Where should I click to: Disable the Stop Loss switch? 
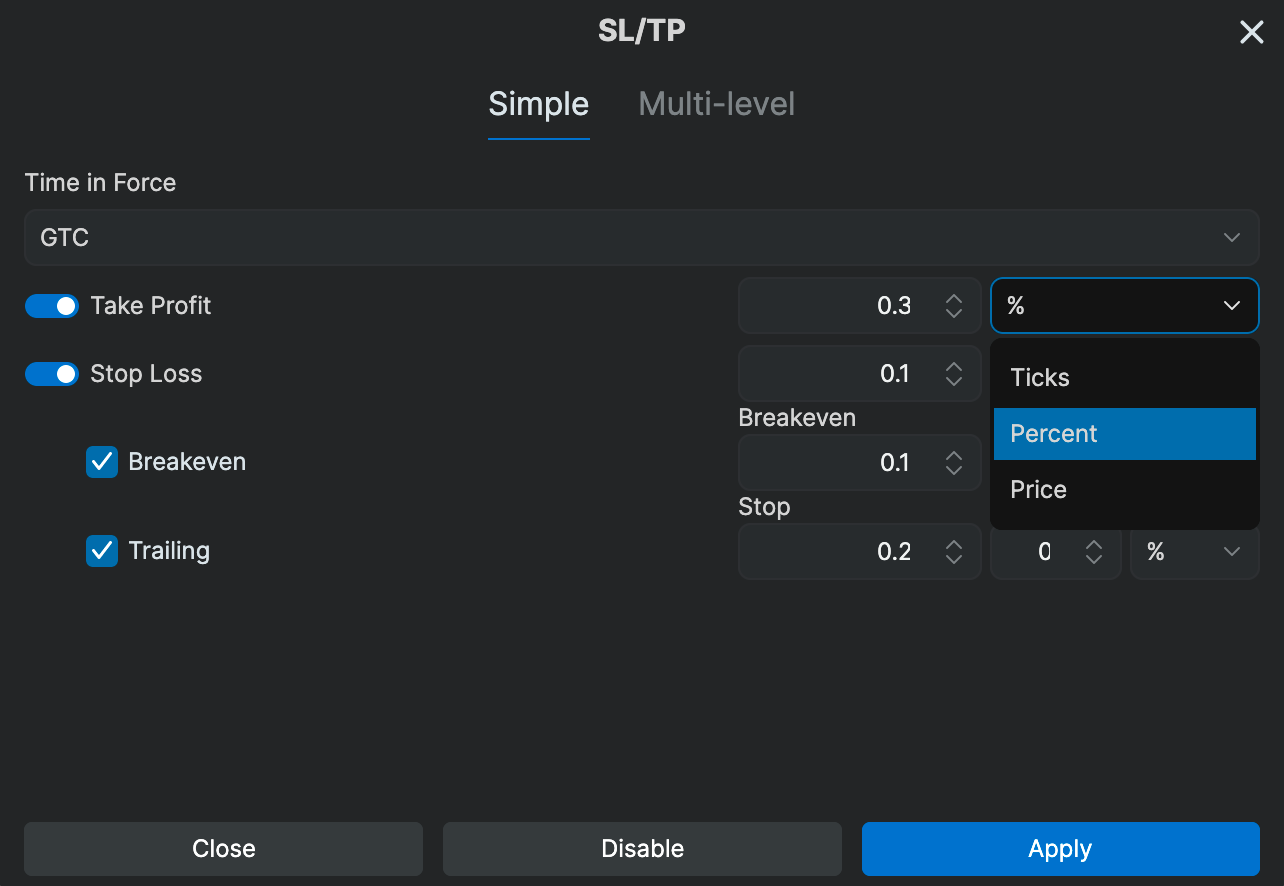pyautogui.click(x=52, y=374)
